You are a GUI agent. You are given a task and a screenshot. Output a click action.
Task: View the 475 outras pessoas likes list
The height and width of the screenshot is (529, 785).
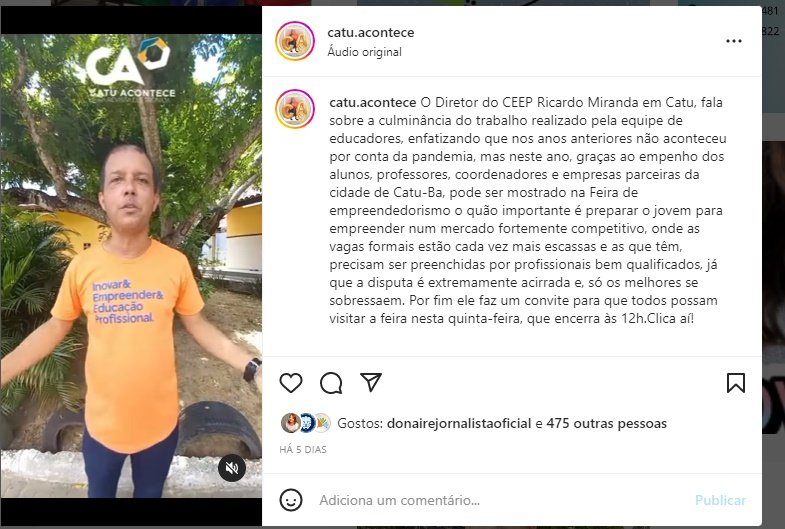(606, 423)
